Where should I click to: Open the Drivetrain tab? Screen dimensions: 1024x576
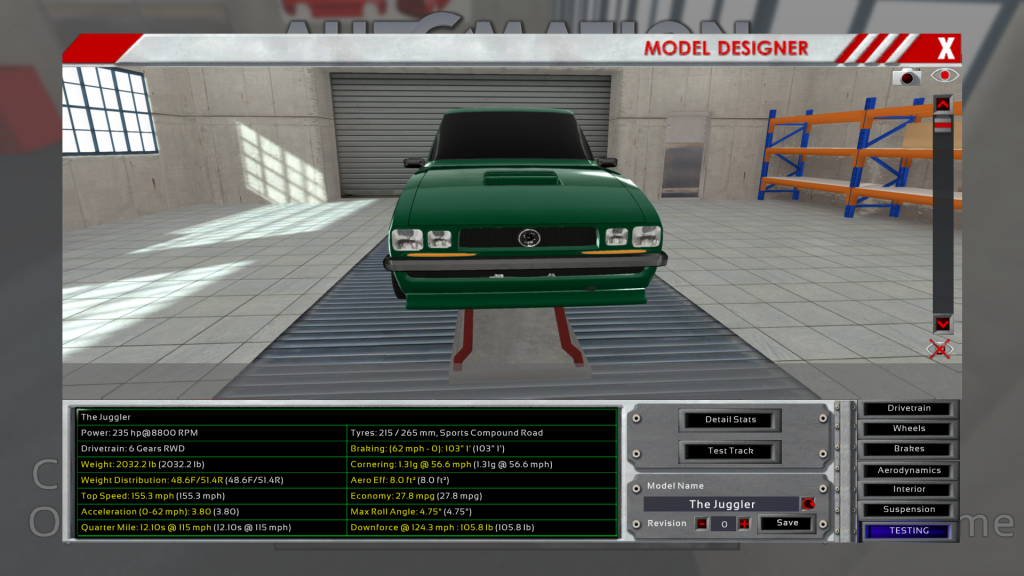(x=909, y=408)
